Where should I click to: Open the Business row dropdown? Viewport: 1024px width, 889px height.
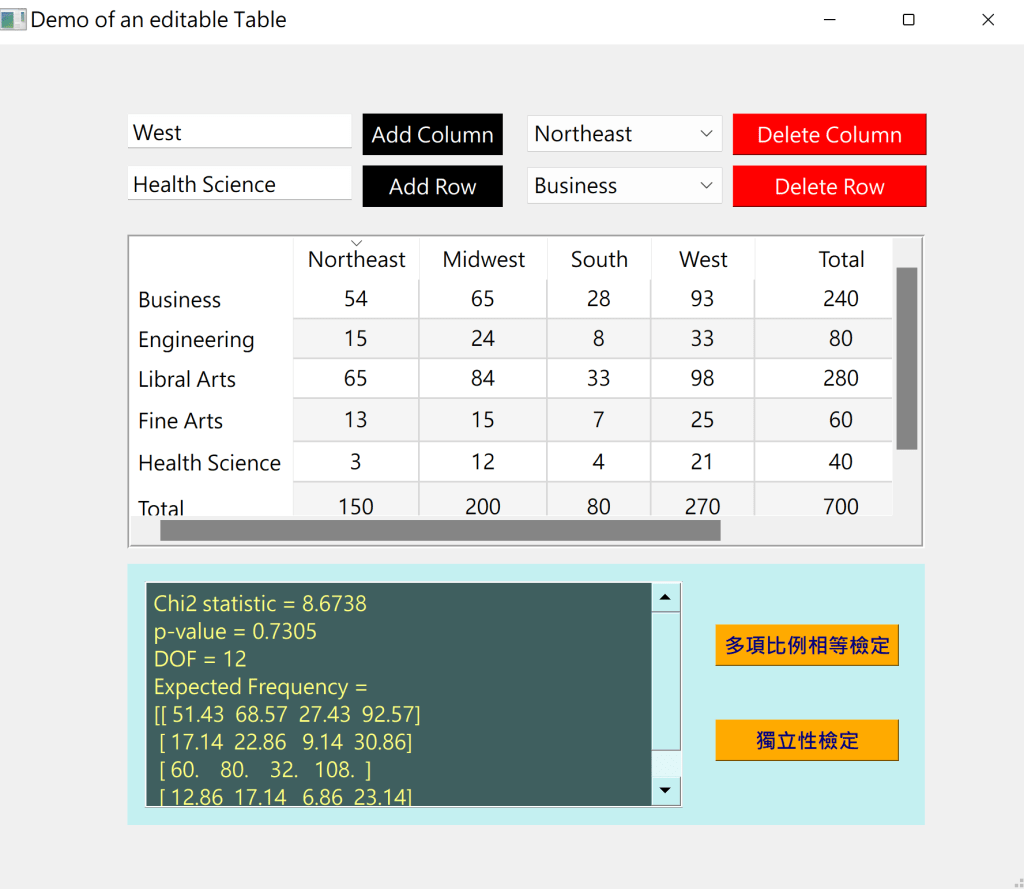coord(624,186)
